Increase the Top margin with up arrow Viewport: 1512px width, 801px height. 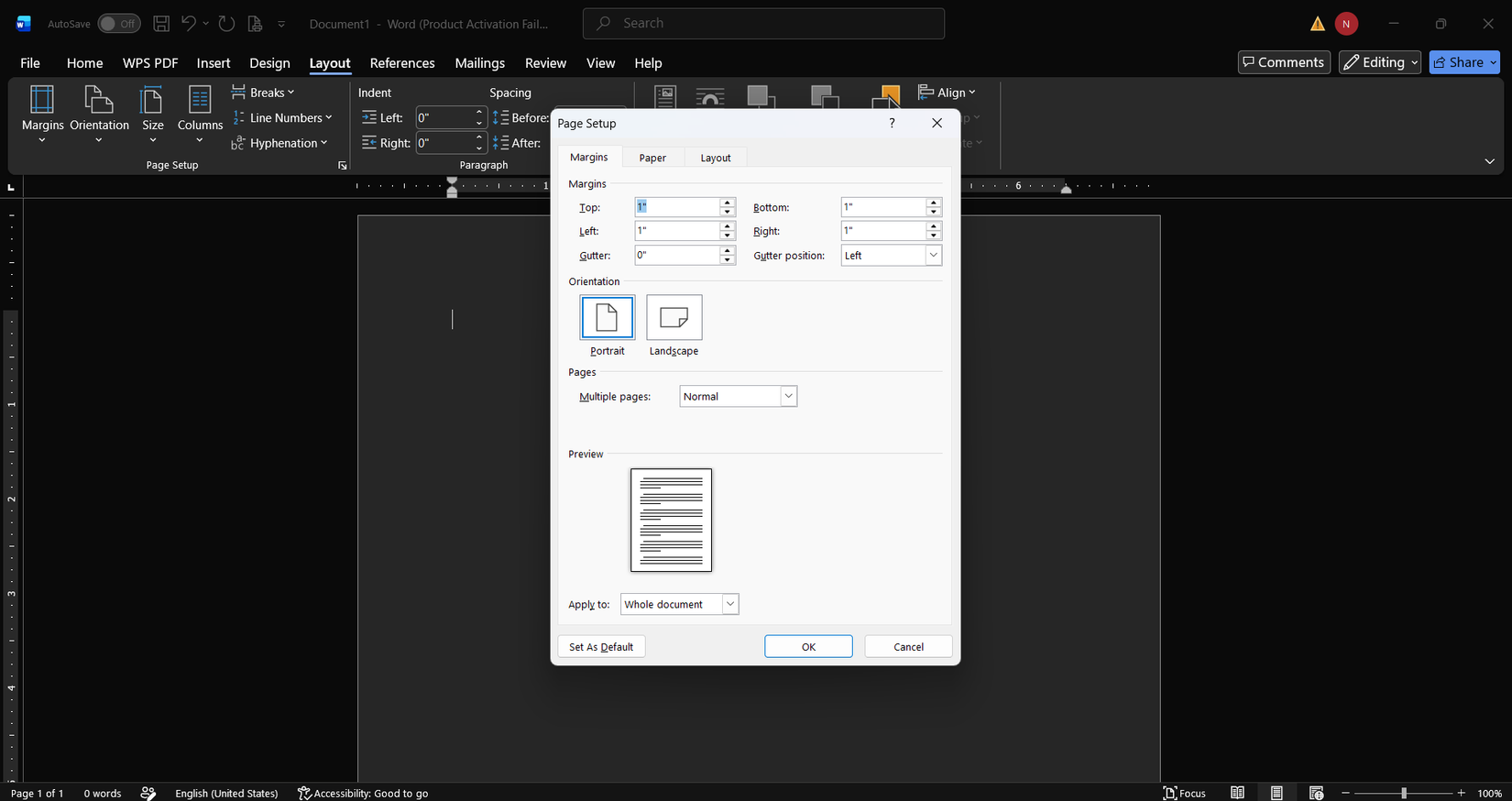[728, 203]
